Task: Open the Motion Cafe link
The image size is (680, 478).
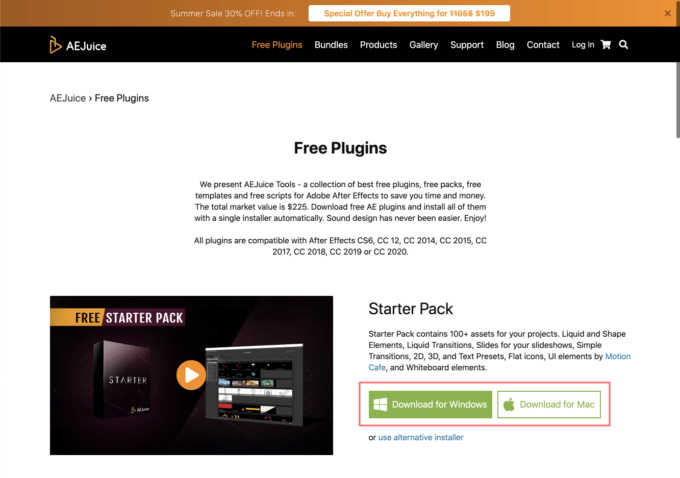Action: pyautogui.click(x=618, y=356)
